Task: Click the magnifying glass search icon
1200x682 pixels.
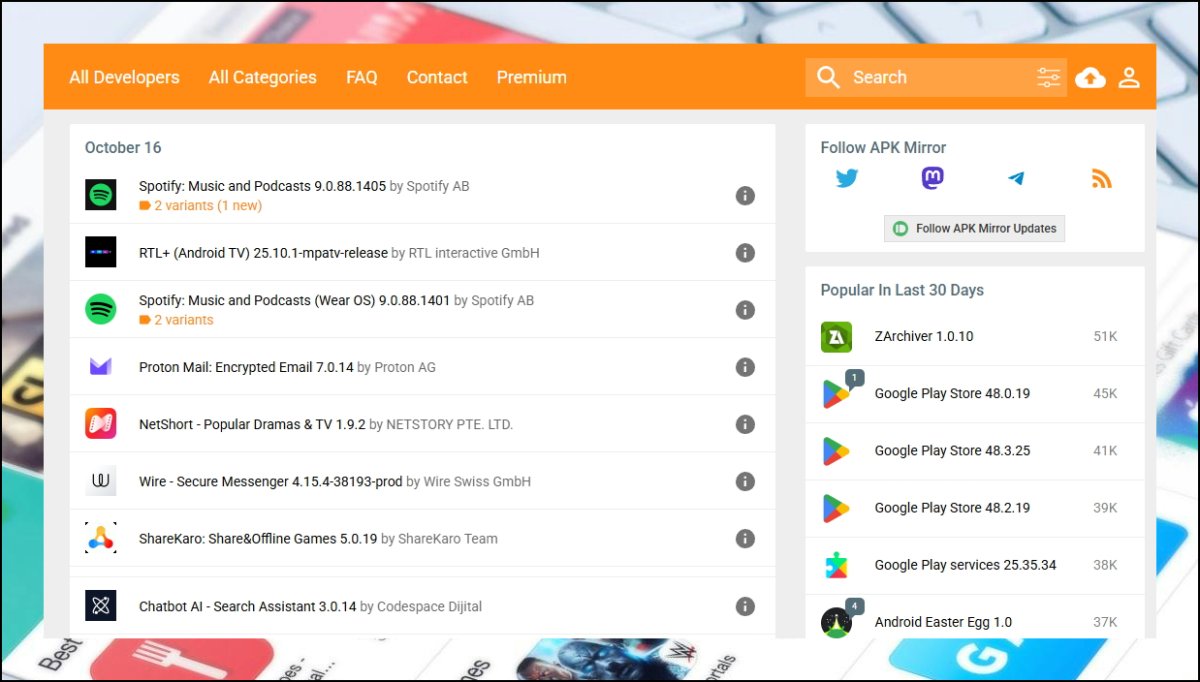Action: (x=828, y=77)
